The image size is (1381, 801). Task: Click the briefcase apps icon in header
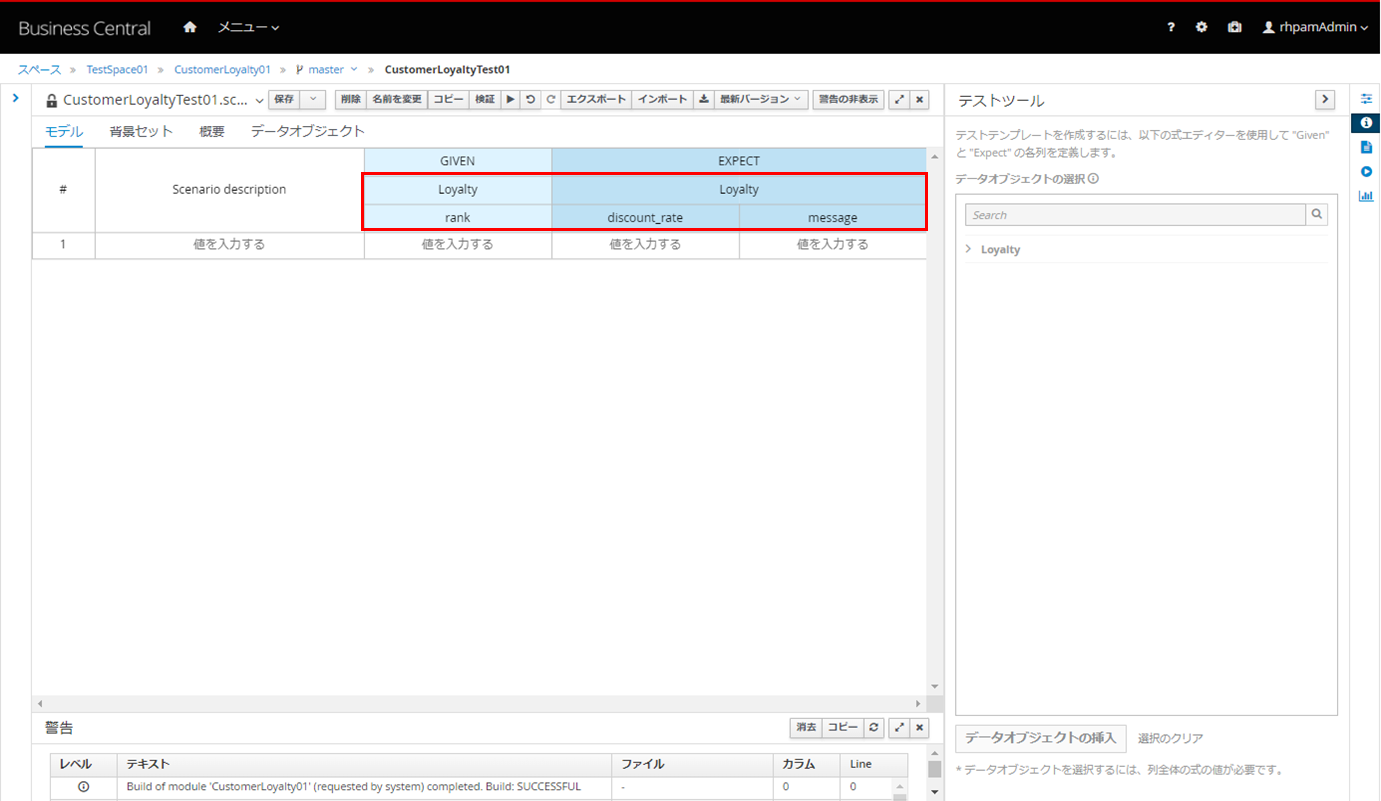point(1235,28)
